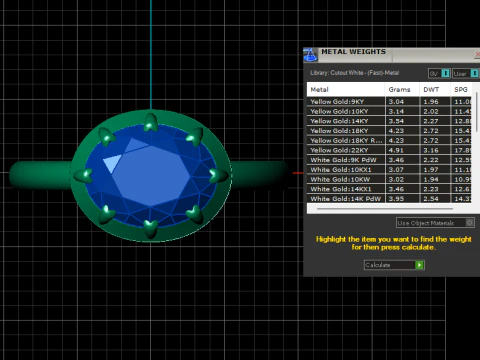
Task: Select the Yellow Gold:18KY R... row
Action: 389,140
